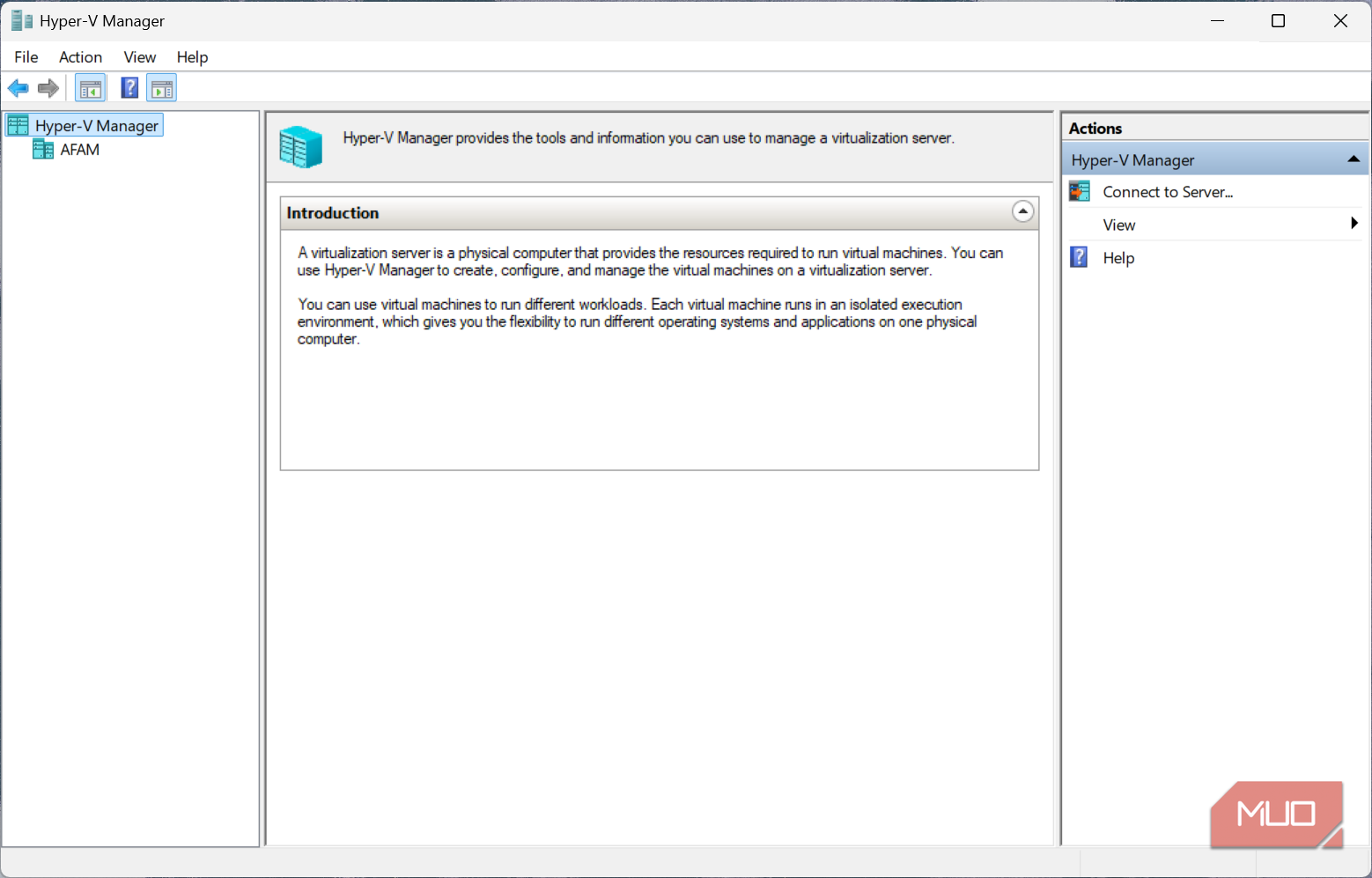Minimize the Hyper-V Manager window

pyautogui.click(x=1217, y=20)
